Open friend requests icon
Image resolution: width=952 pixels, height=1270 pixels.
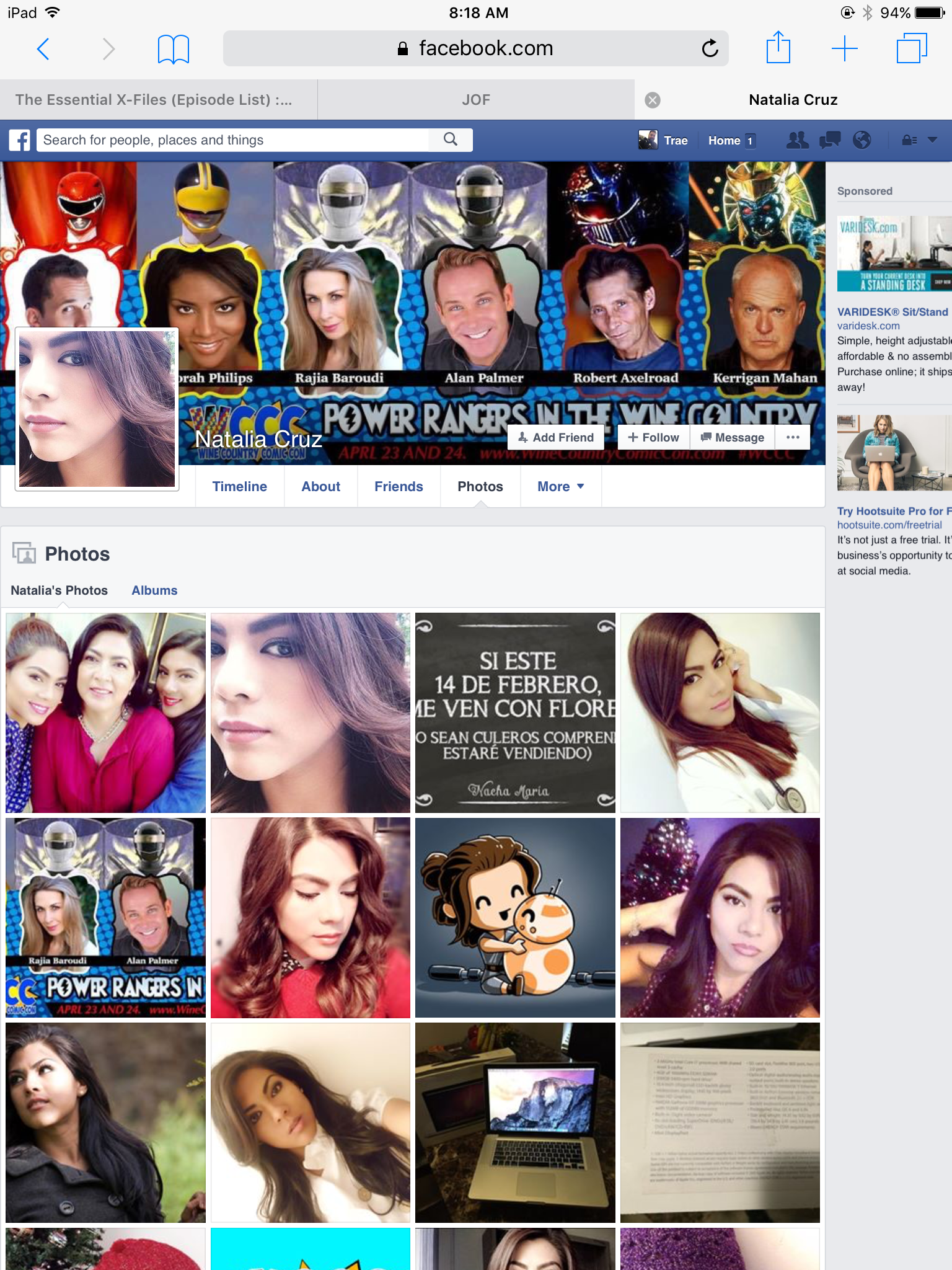click(x=798, y=140)
